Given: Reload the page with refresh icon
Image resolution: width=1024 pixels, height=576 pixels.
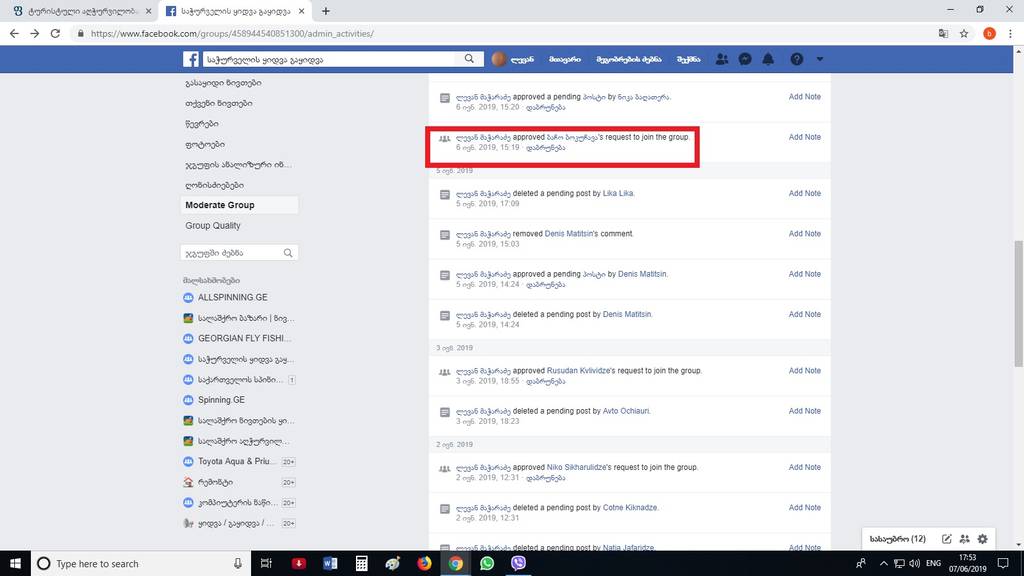Looking at the screenshot, I should tap(56, 33).
